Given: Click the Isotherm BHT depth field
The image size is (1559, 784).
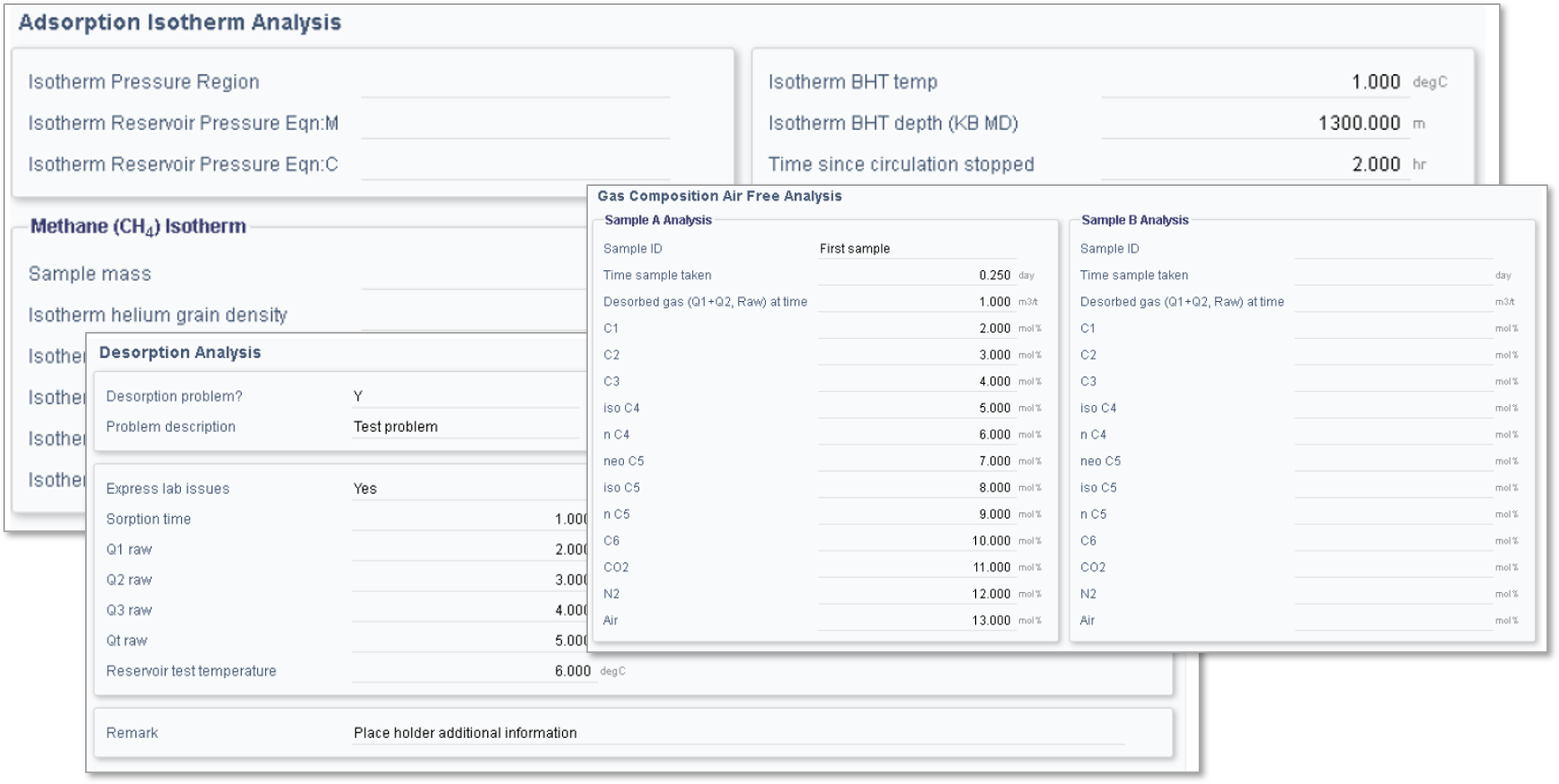Looking at the screenshot, I should (1254, 123).
